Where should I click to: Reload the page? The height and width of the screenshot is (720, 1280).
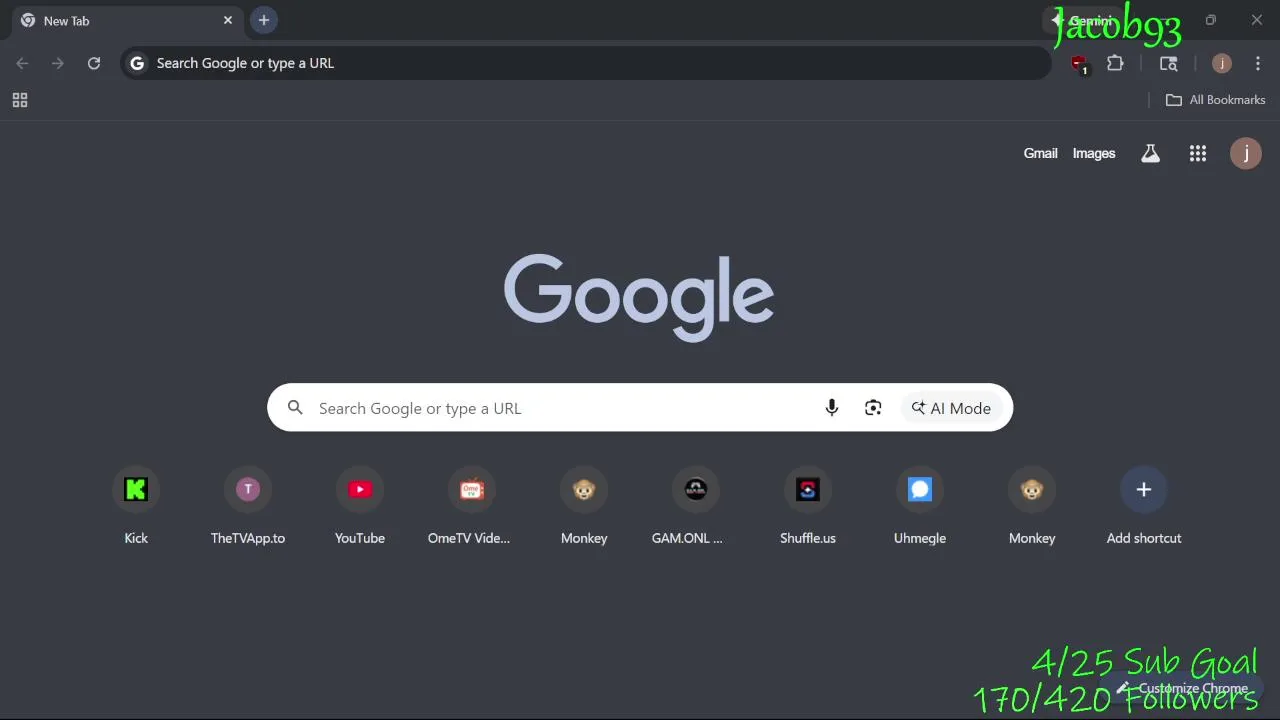point(94,63)
